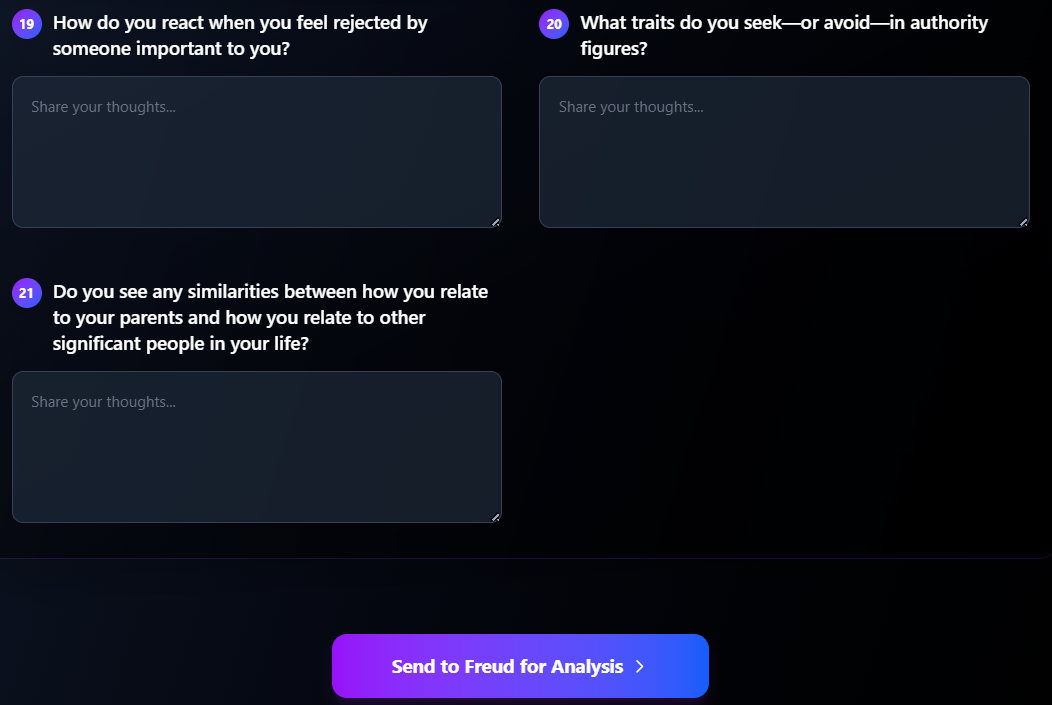Click the divider line below the question panel
The image size is (1052, 705).
pyautogui.click(x=520, y=558)
